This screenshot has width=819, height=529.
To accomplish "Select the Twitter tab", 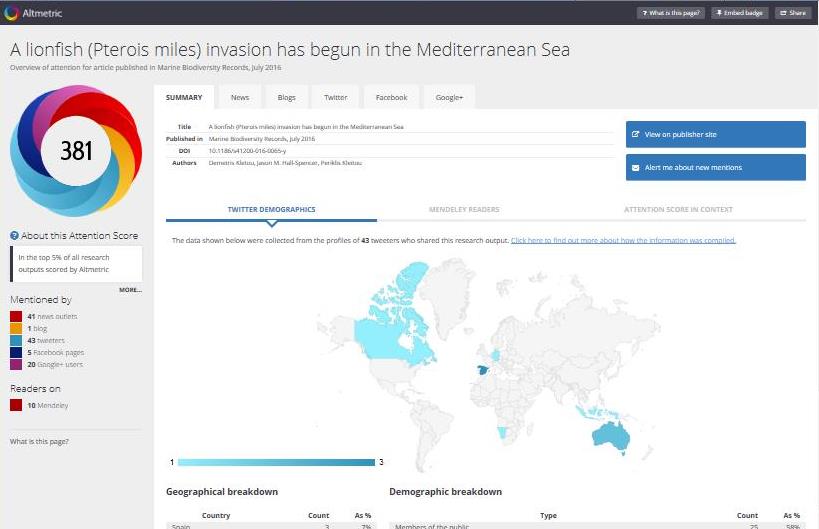I will (x=335, y=97).
